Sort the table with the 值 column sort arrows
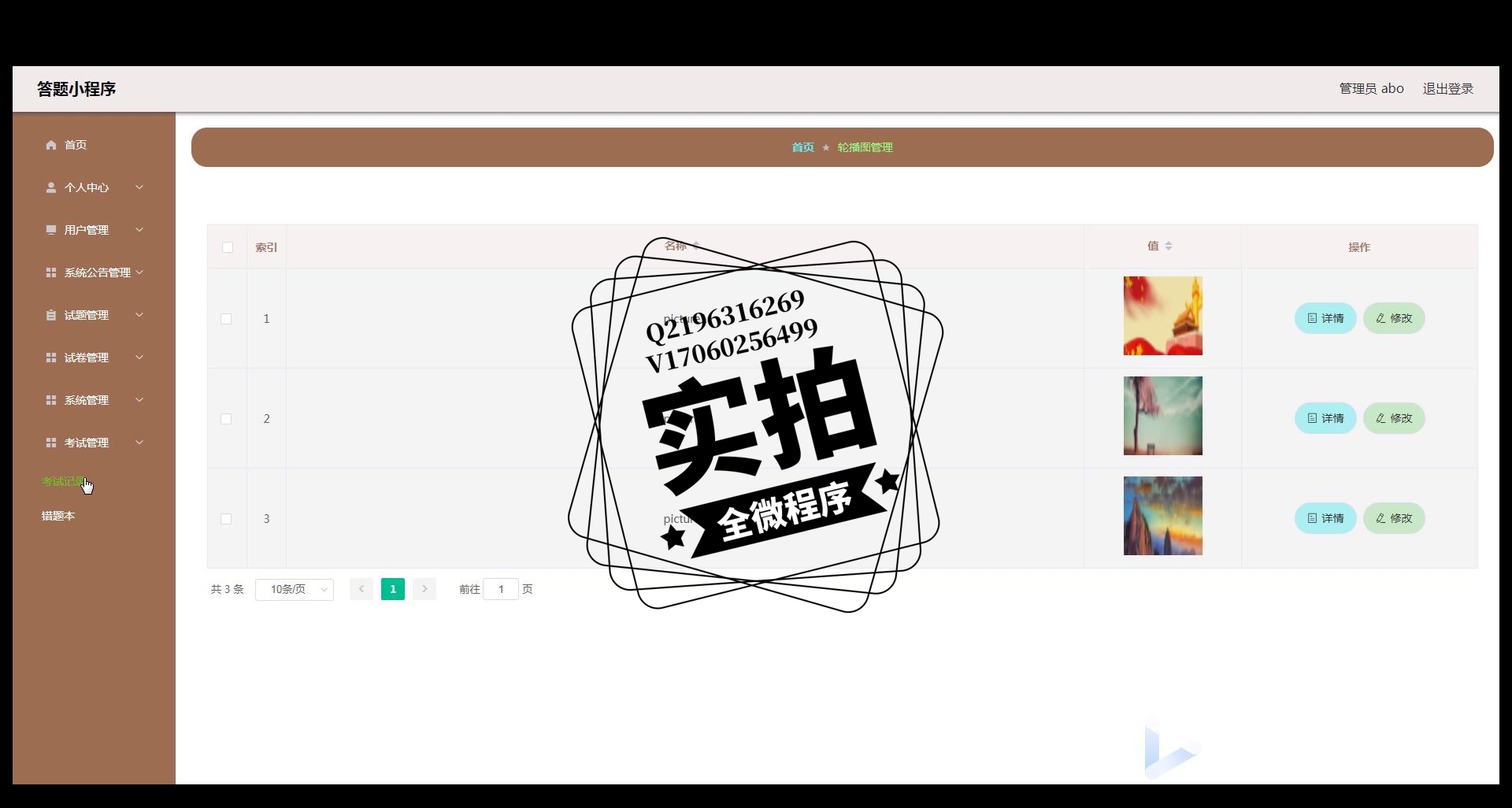 click(1169, 246)
